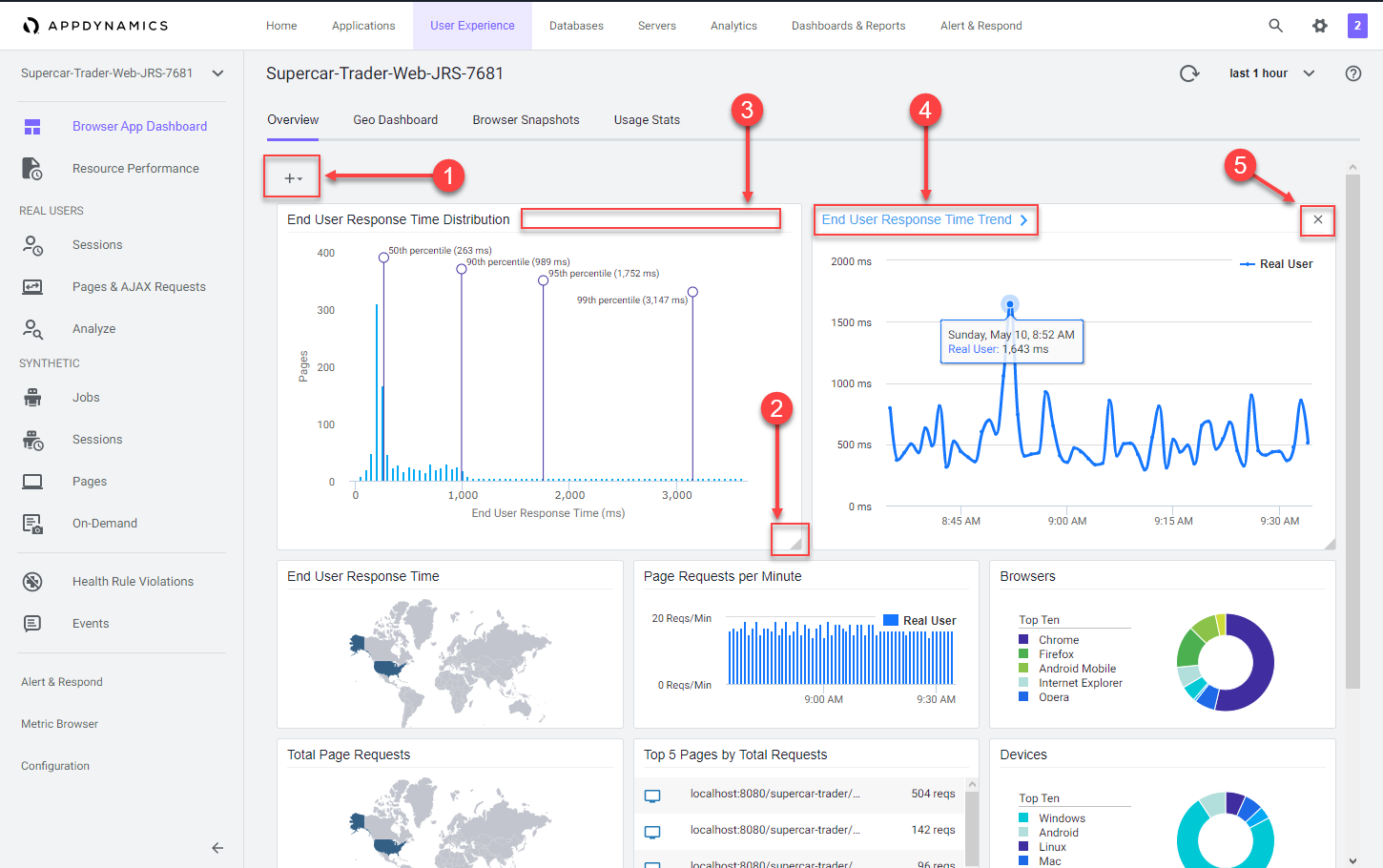Click the resize handle of Response Time Distribution widget
Viewport: 1383px width, 868px height.
(795, 543)
